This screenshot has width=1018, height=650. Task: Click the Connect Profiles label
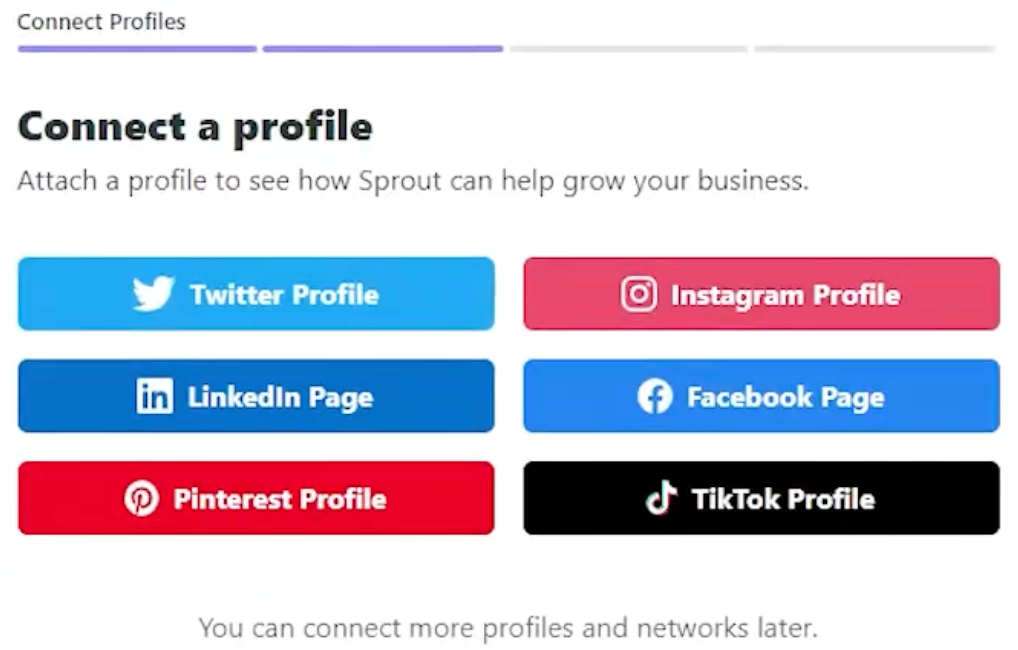100,21
